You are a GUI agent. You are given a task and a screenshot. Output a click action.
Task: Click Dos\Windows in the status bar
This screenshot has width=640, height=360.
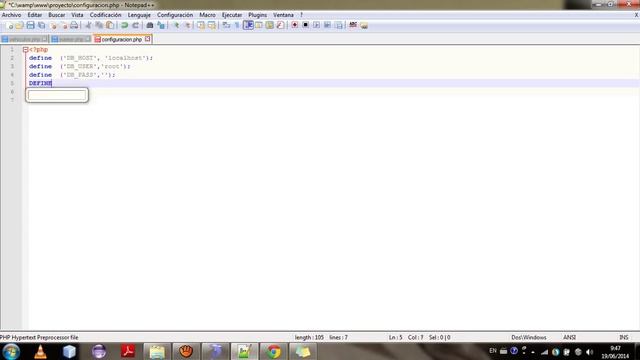point(529,338)
